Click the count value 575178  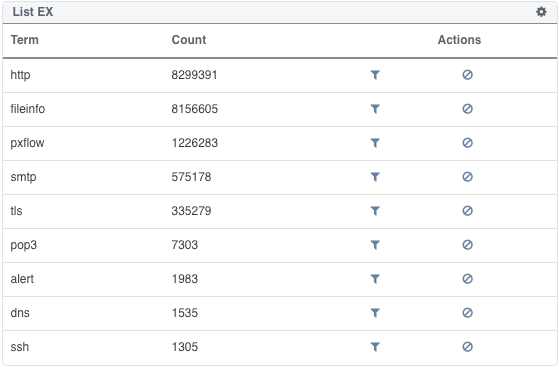pyautogui.click(x=191, y=177)
